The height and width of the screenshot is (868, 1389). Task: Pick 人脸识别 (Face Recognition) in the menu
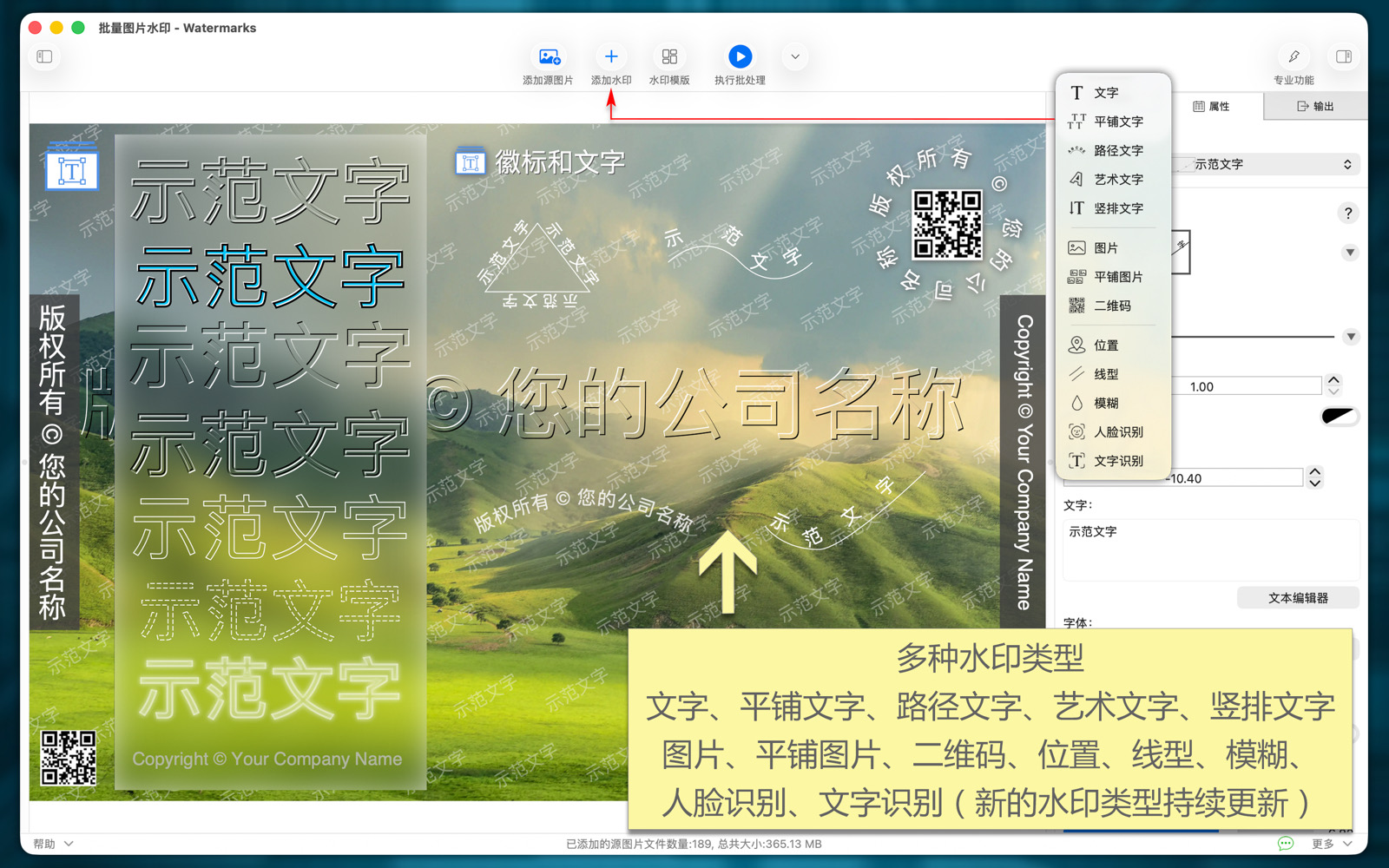(x=1117, y=431)
